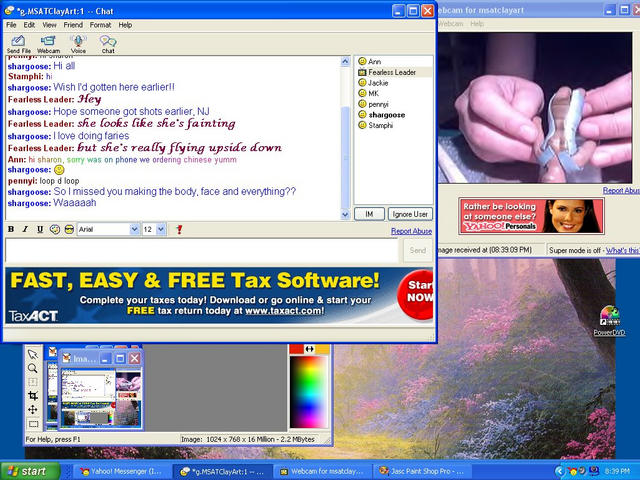640x480 pixels.
Task: Click the What's this link for Super mode
Action: coord(622,250)
